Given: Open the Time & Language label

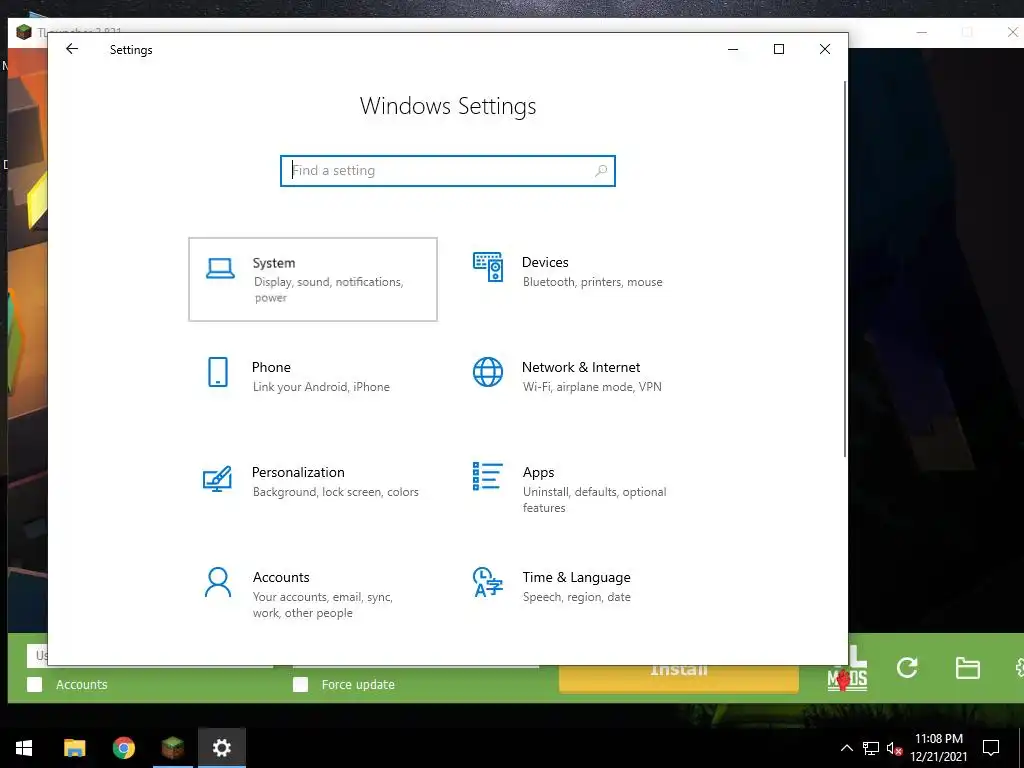Looking at the screenshot, I should pos(576,577).
